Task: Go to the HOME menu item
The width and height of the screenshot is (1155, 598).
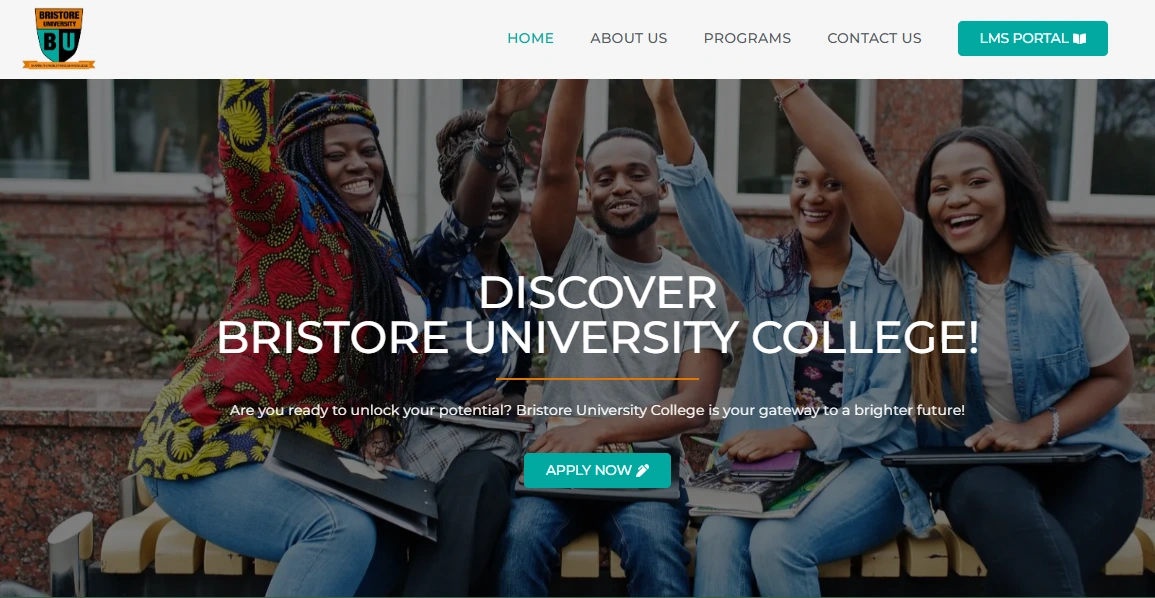Action: [x=530, y=38]
